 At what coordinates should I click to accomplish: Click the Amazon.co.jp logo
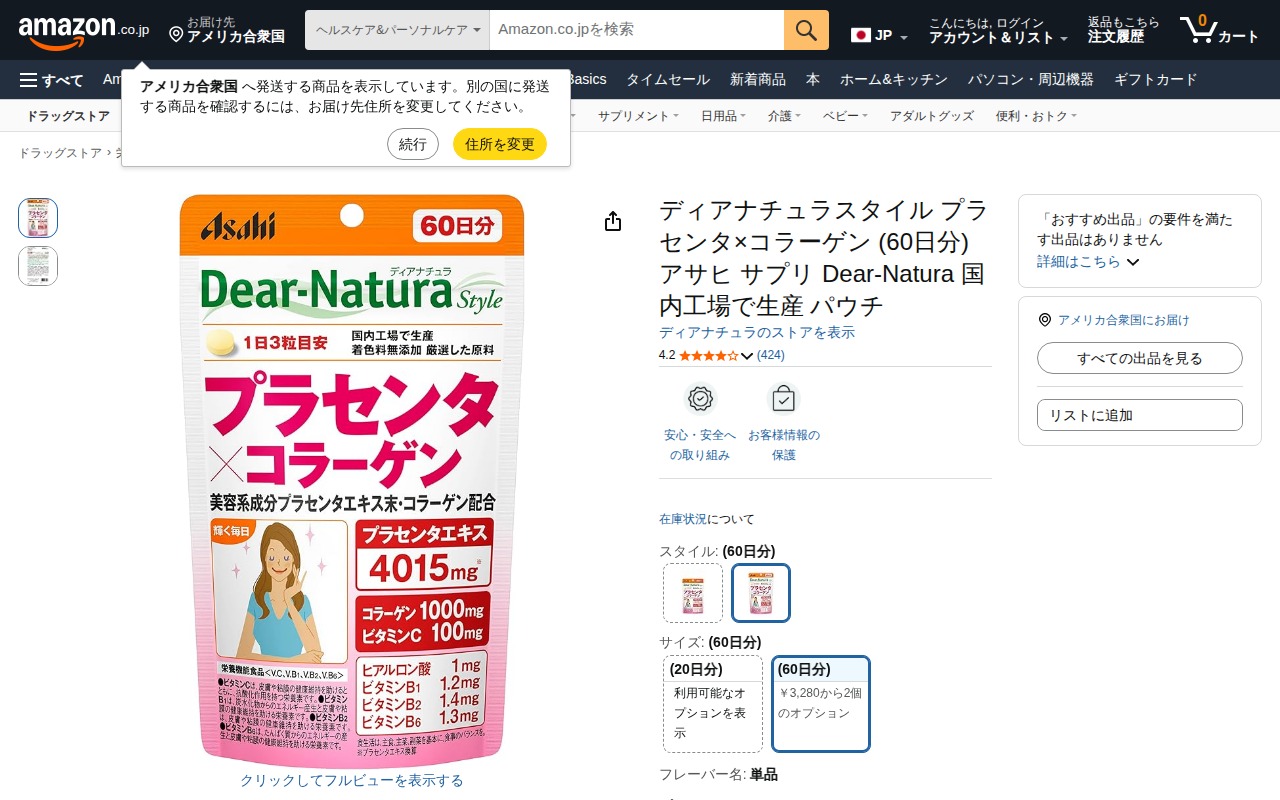(84, 30)
